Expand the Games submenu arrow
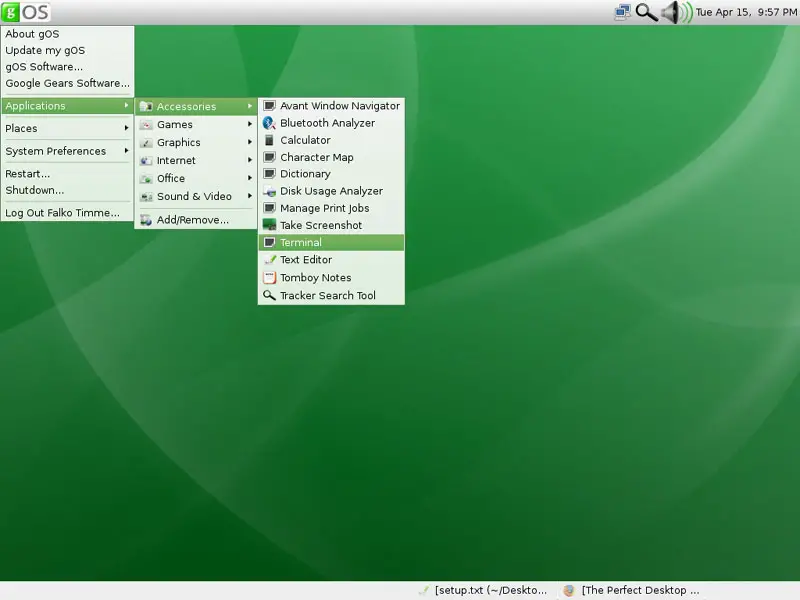 click(x=249, y=124)
